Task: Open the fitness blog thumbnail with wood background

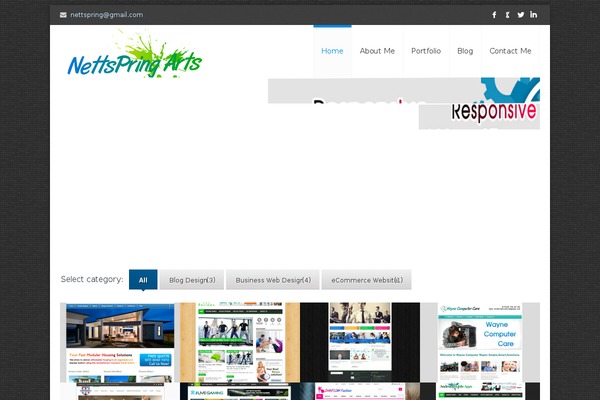Action: click(240, 342)
